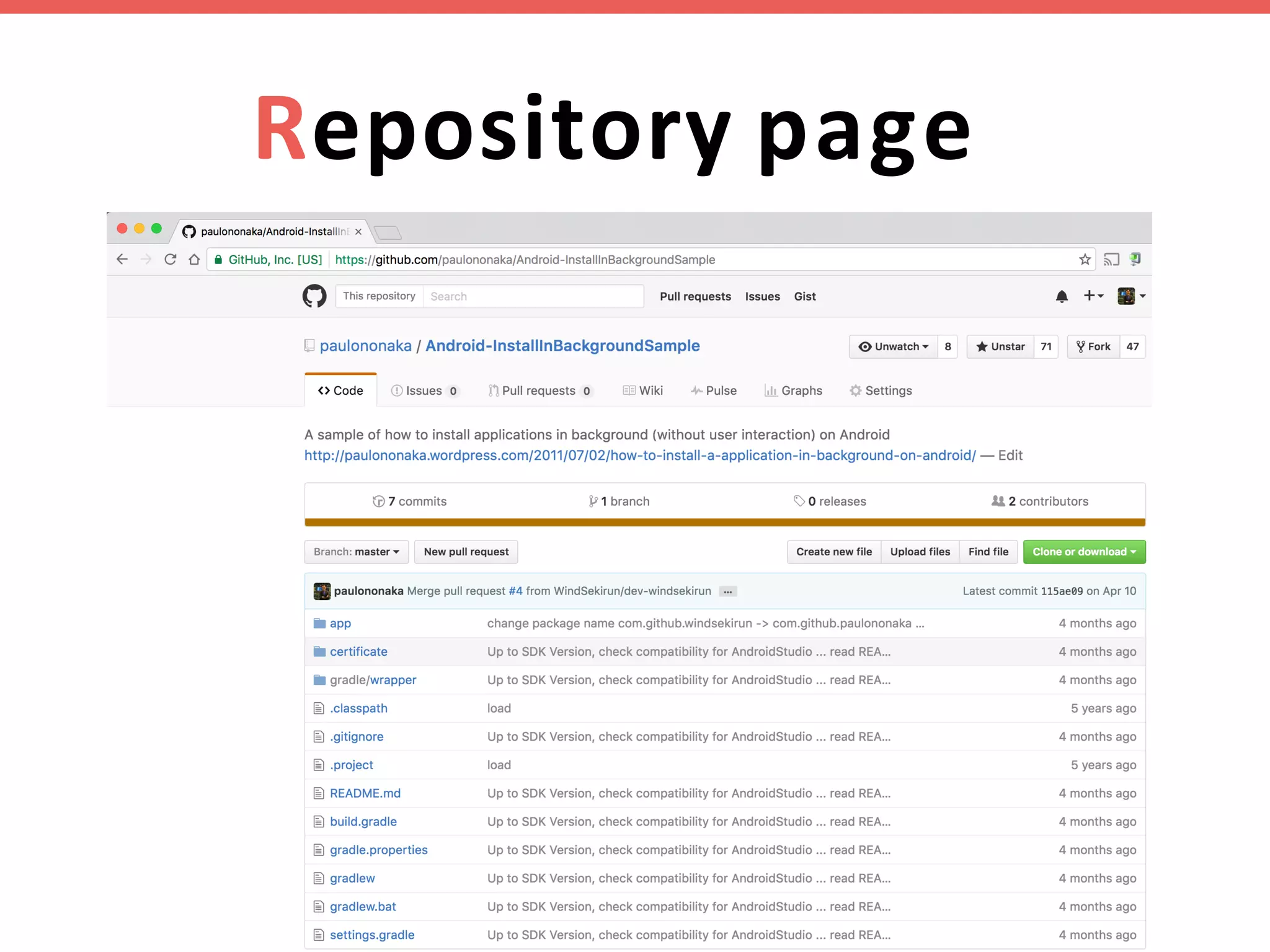Viewport: 1270px width, 952px height.
Task: Expand the Branch: master dropdown
Action: tap(357, 552)
